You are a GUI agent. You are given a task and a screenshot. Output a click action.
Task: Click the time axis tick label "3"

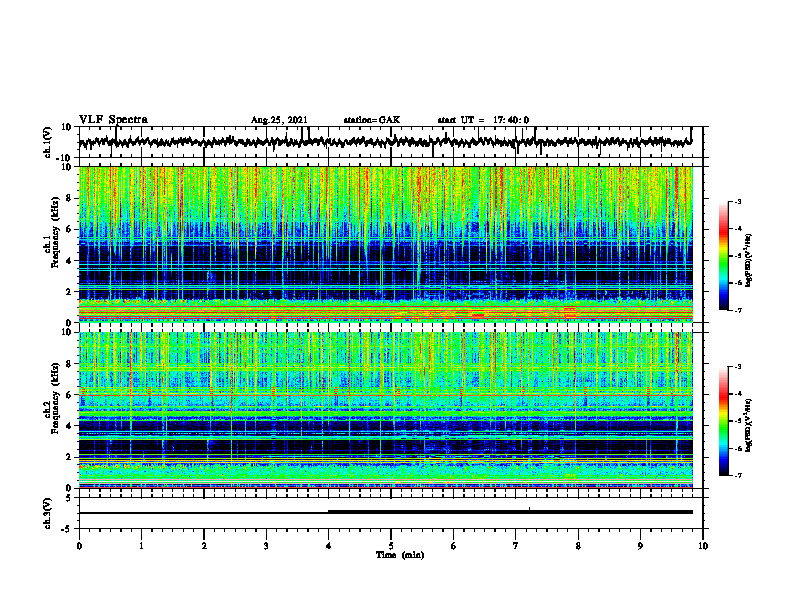pyautogui.click(x=266, y=546)
